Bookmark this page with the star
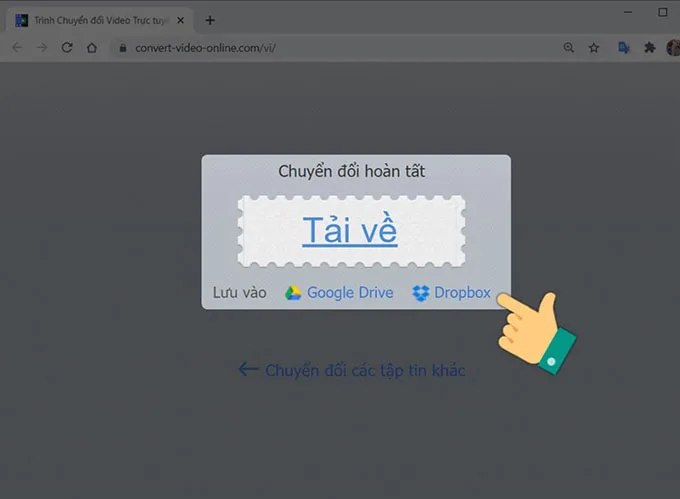The height and width of the screenshot is (499, 680). [x=594, y=47]
